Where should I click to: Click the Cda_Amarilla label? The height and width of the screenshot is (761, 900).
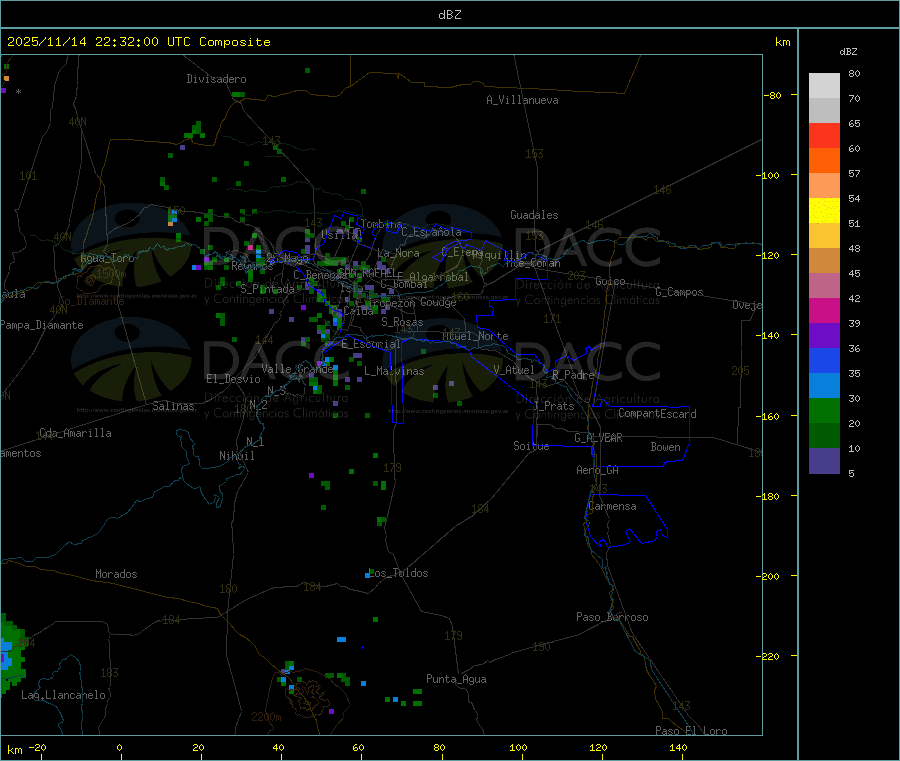coord(75,433)
